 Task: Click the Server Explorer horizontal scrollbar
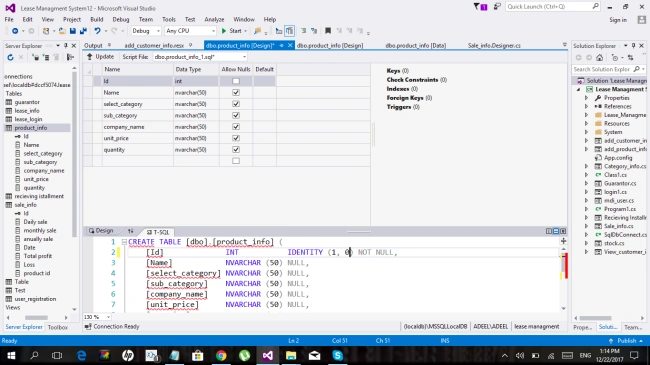pos(36,318)
